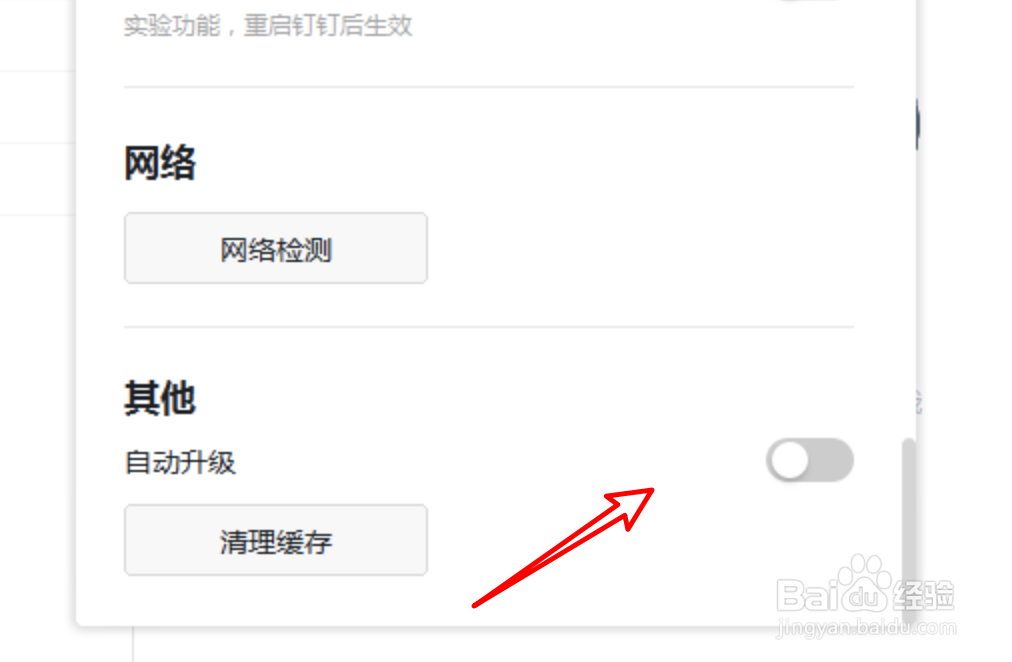The width and height of the screenshot is (1012, 662).
Task: Click the settings panel scrollbar thumb
Action: 909,531
